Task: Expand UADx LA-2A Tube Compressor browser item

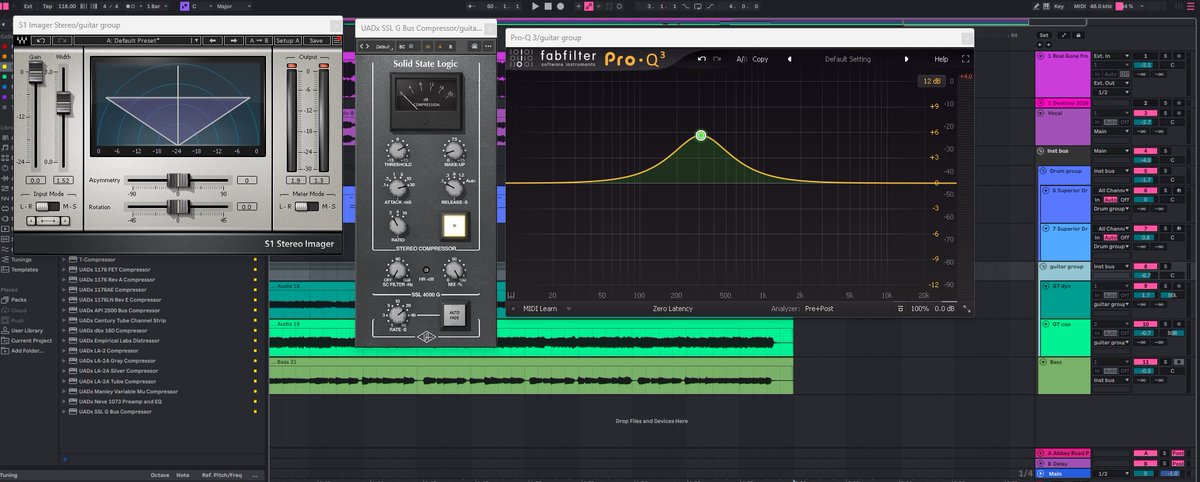Action: 64,381
